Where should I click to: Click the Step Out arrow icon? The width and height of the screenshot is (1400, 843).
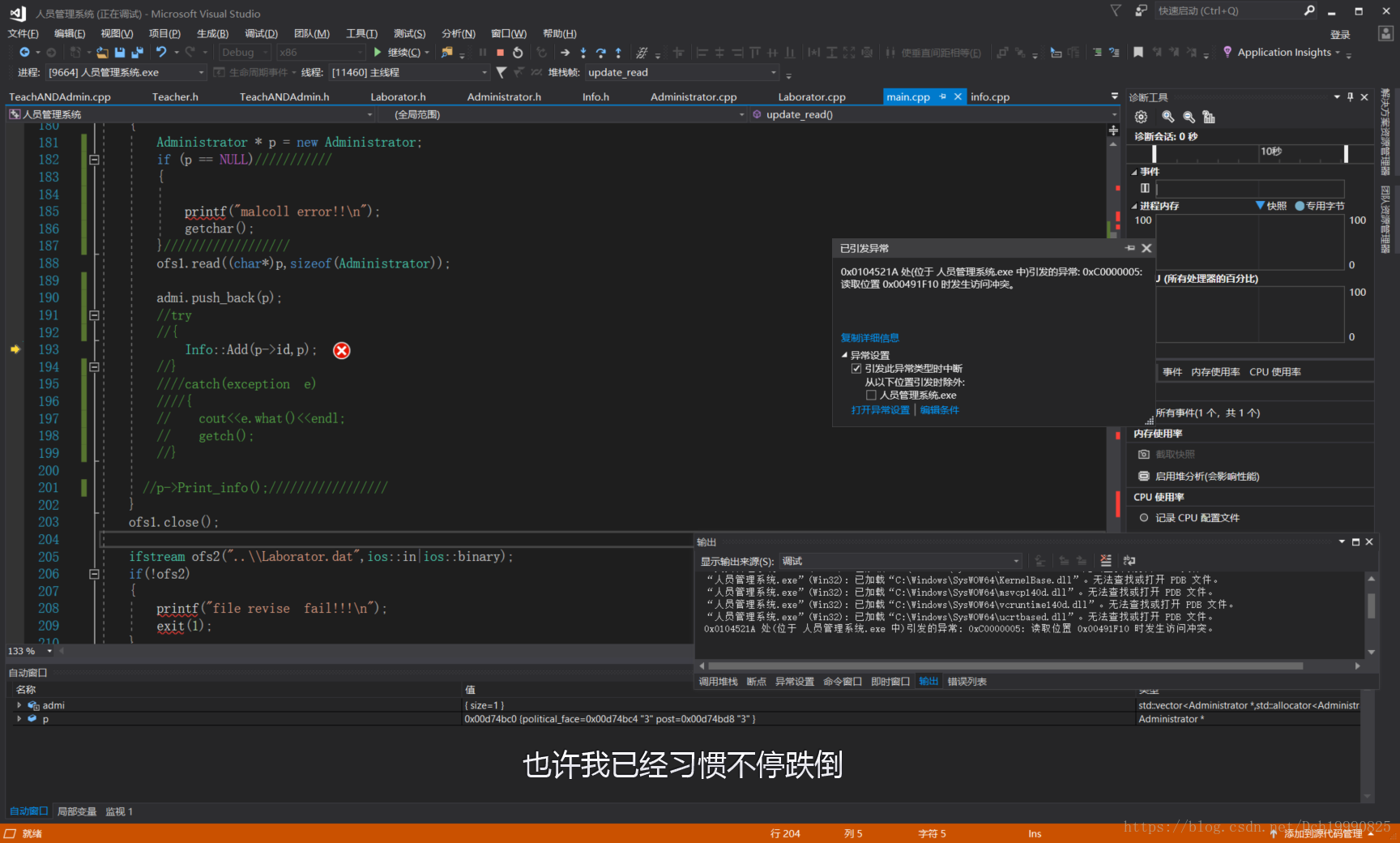618,53
